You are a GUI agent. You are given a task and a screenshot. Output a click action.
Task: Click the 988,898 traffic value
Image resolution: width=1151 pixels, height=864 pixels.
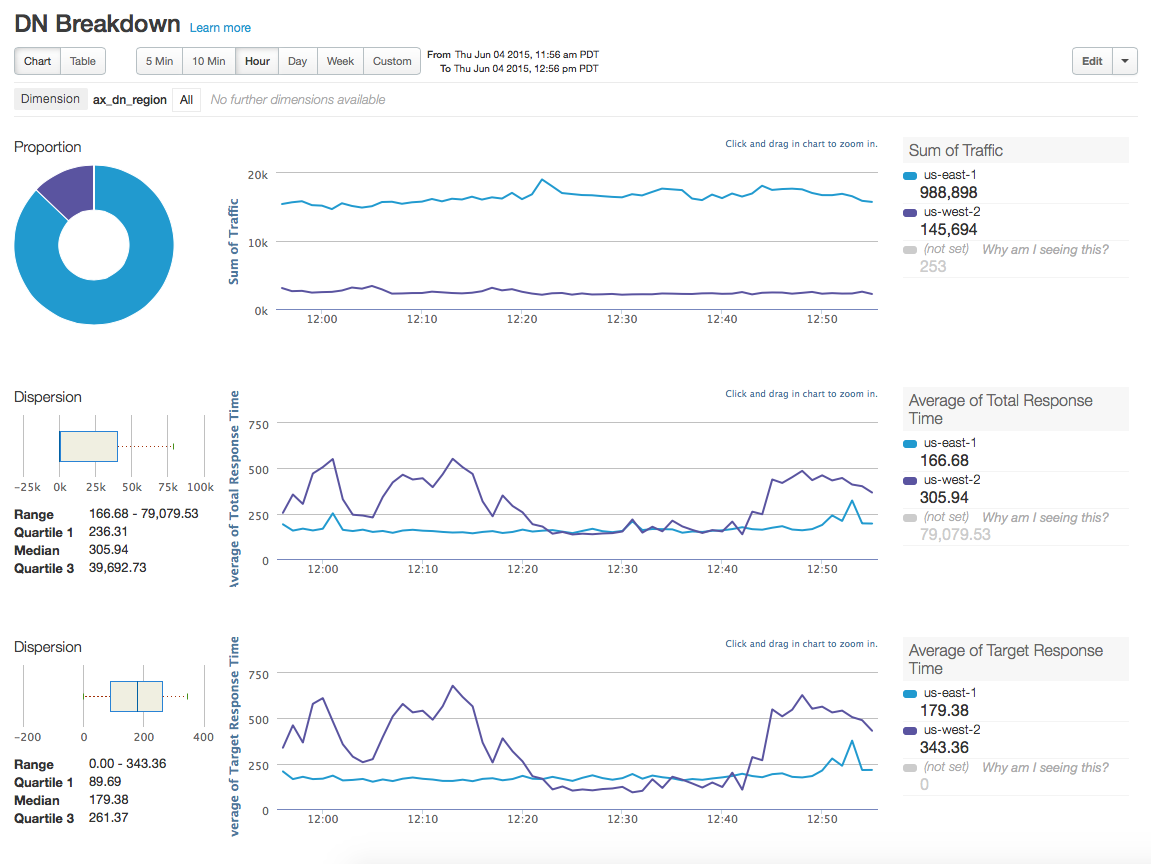(x=948, y=193)
